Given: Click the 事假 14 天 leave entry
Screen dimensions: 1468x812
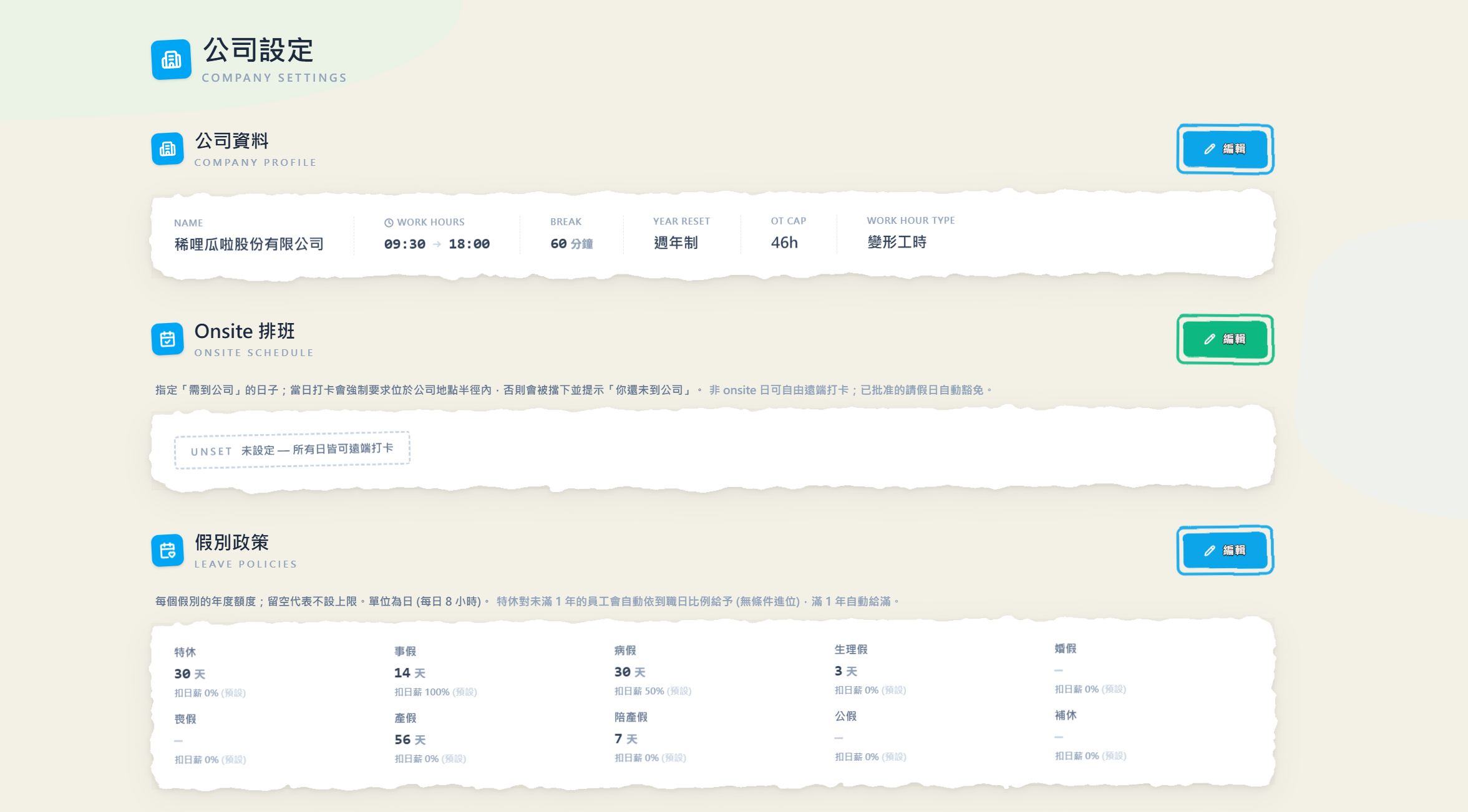Looking at the screenshot, I should [435, 672].
